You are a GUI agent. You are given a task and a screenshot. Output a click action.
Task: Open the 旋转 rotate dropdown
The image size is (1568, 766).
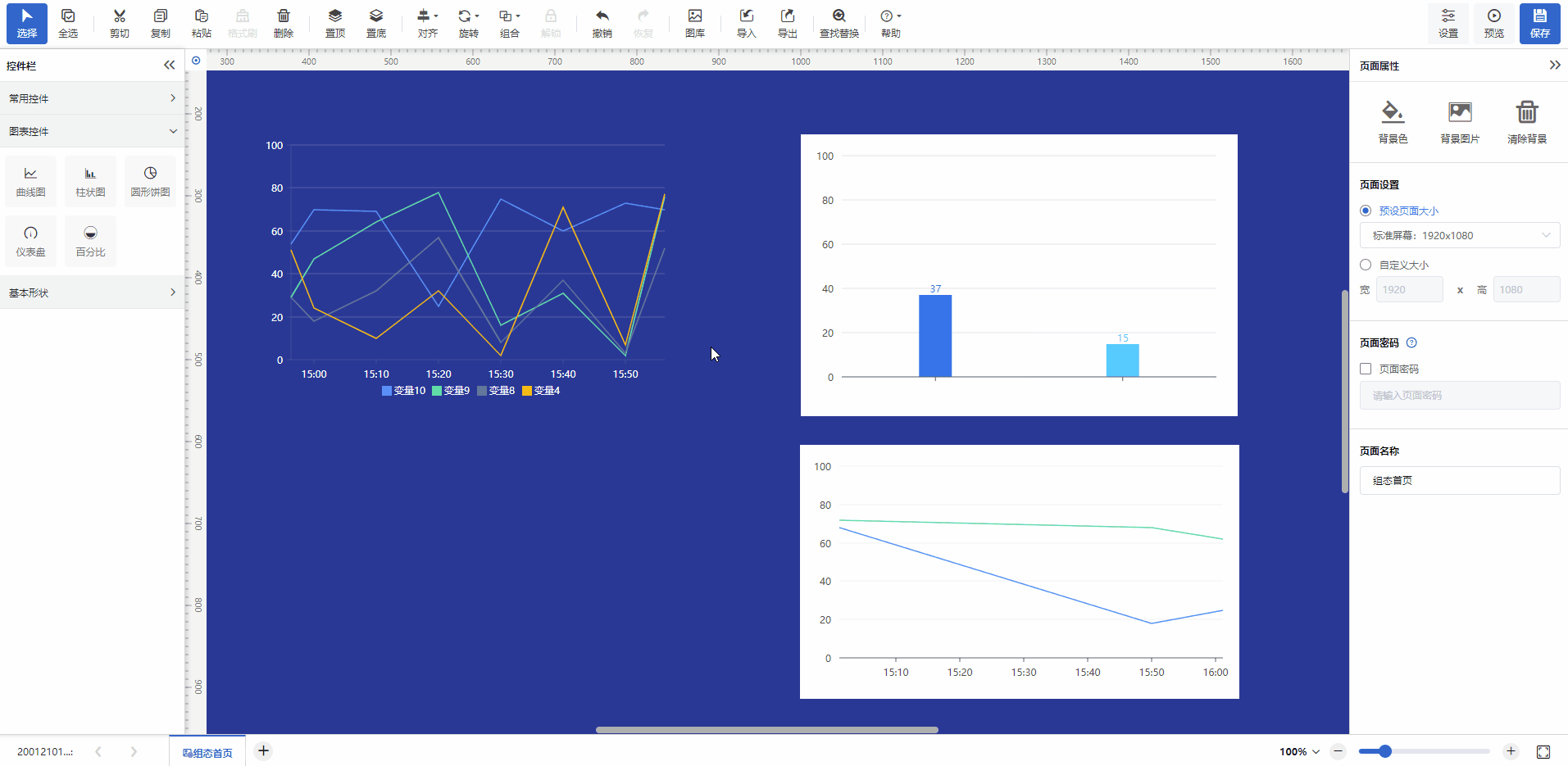(469, 23)
